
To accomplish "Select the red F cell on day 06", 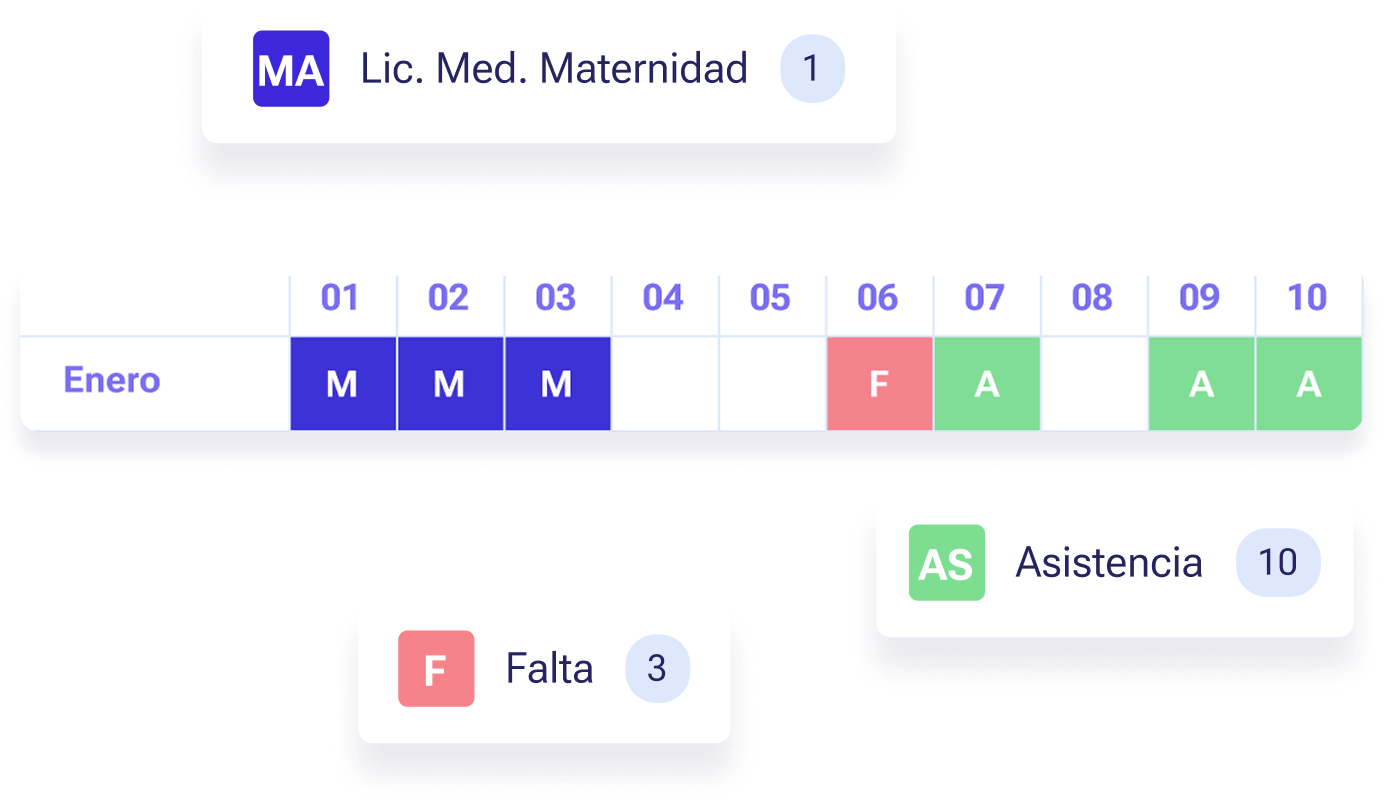I will click(x=879, y=384).
